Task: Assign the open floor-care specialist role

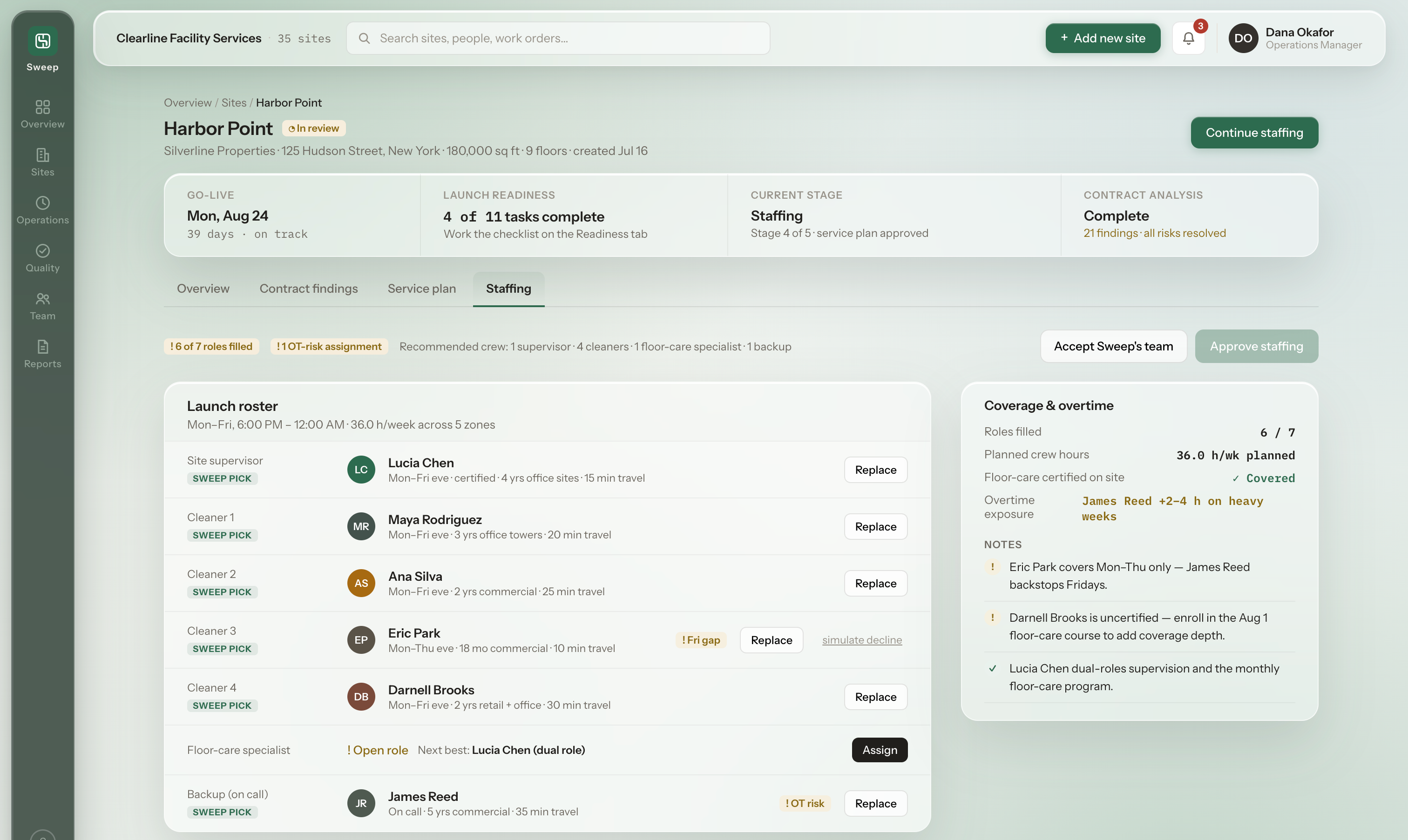Action: pyautogui.click(x=879, y=749)
